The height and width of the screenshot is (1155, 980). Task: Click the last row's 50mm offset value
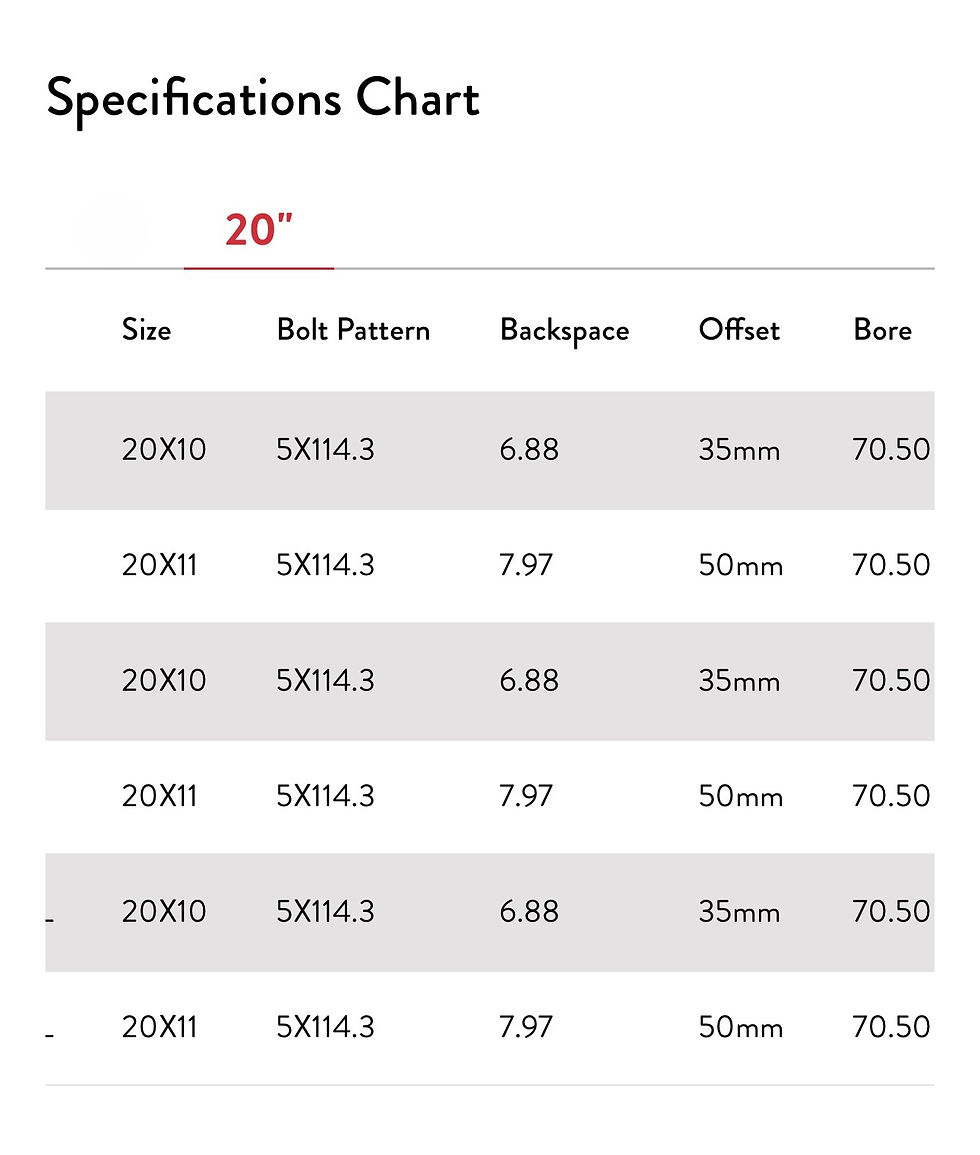click(x=740, y=1027)
